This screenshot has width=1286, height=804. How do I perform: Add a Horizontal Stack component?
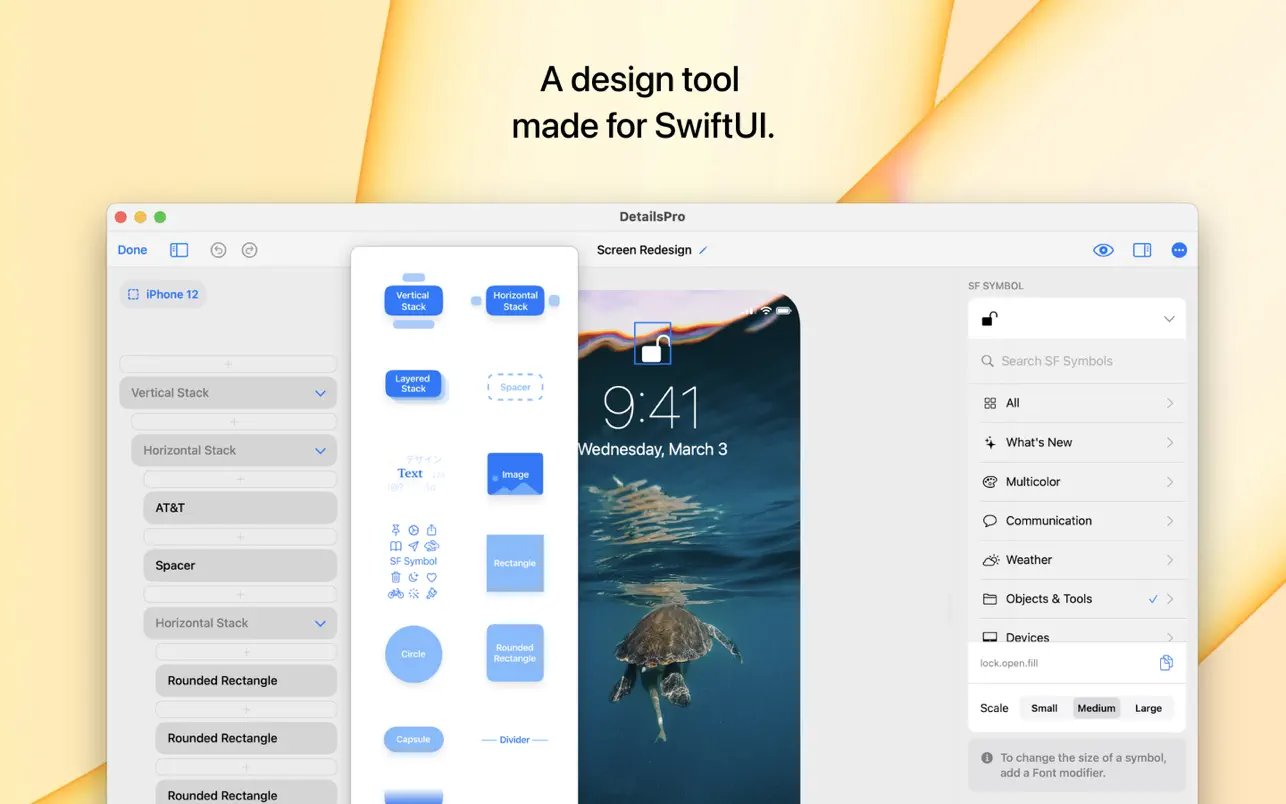514,299
